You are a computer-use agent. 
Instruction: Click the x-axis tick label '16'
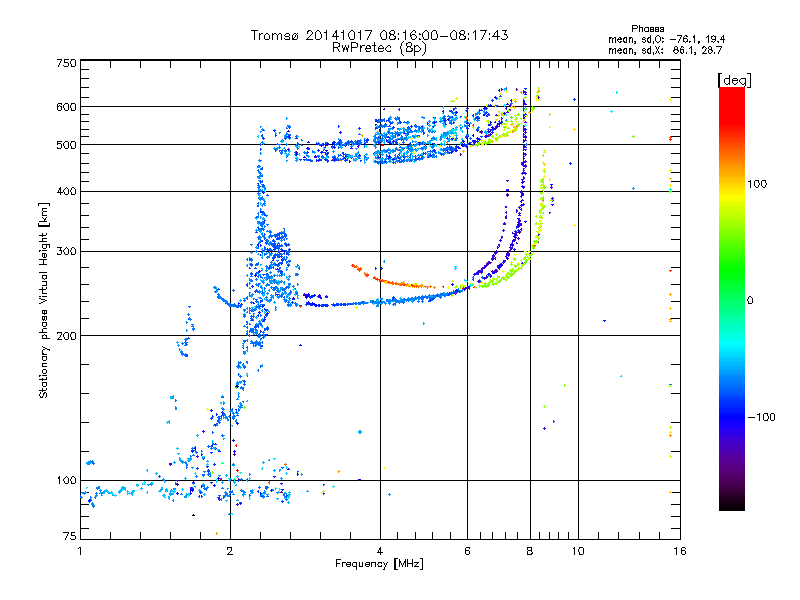[x=680, y=551]
